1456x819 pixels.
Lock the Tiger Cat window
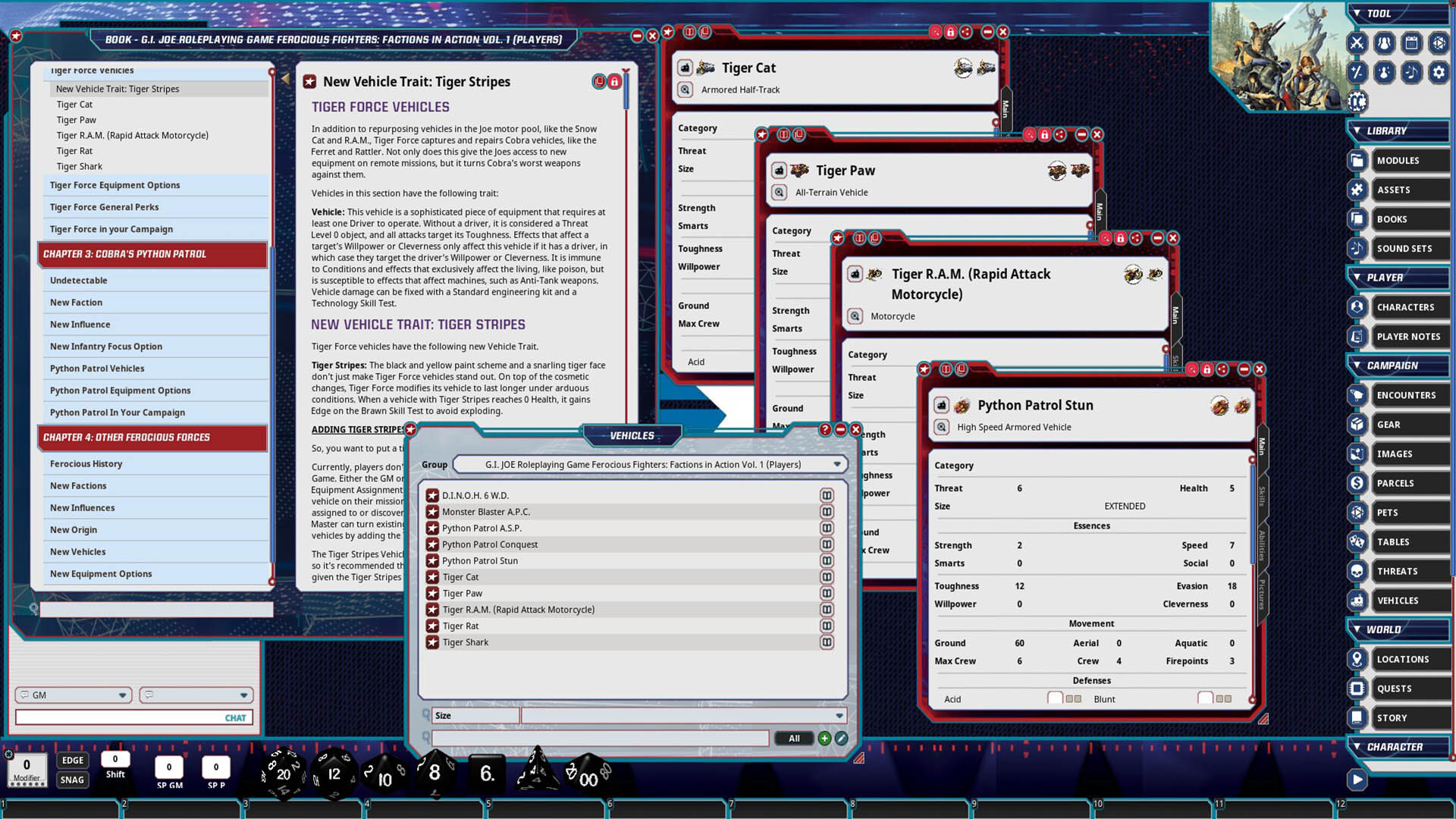click(950, 32)
